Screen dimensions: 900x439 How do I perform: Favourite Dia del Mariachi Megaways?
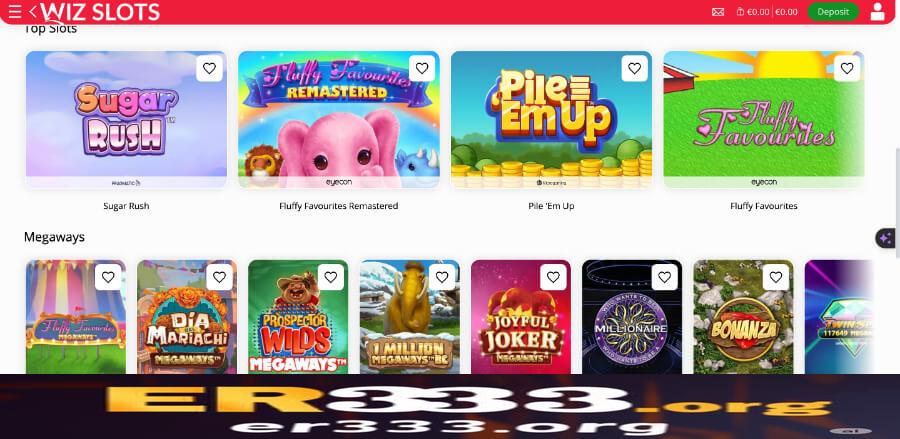coord(219,278)
